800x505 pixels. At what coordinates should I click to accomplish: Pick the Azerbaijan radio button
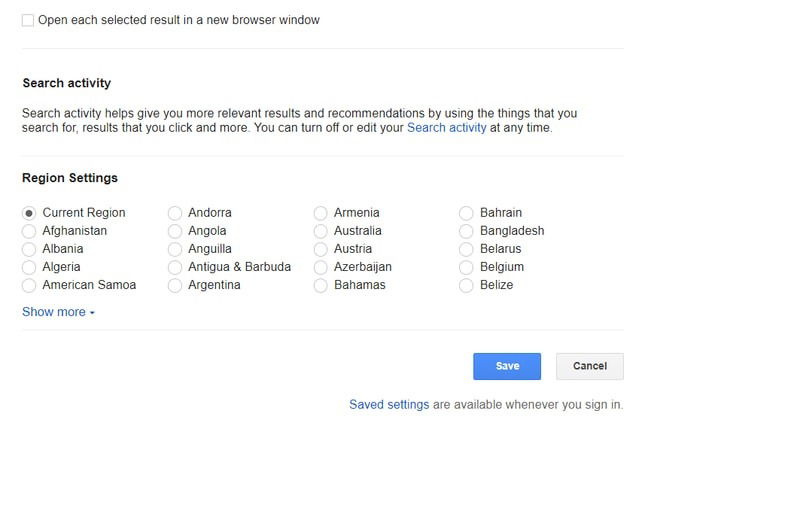(x=321, y=267)
